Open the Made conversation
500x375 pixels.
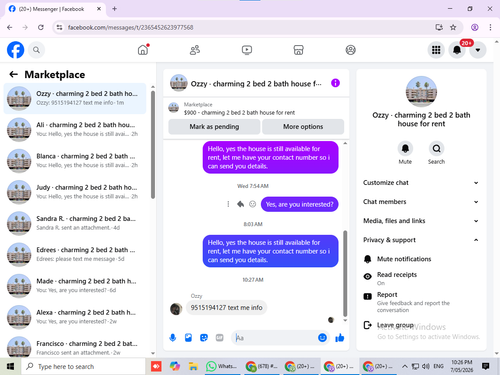[x=75, y=286]
